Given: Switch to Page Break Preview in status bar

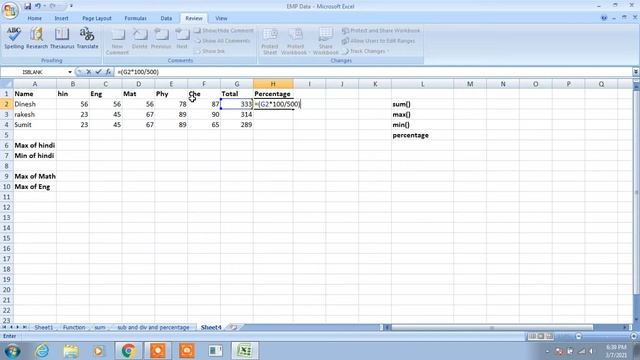Looking at the screenshot, I should pos(549,336).
